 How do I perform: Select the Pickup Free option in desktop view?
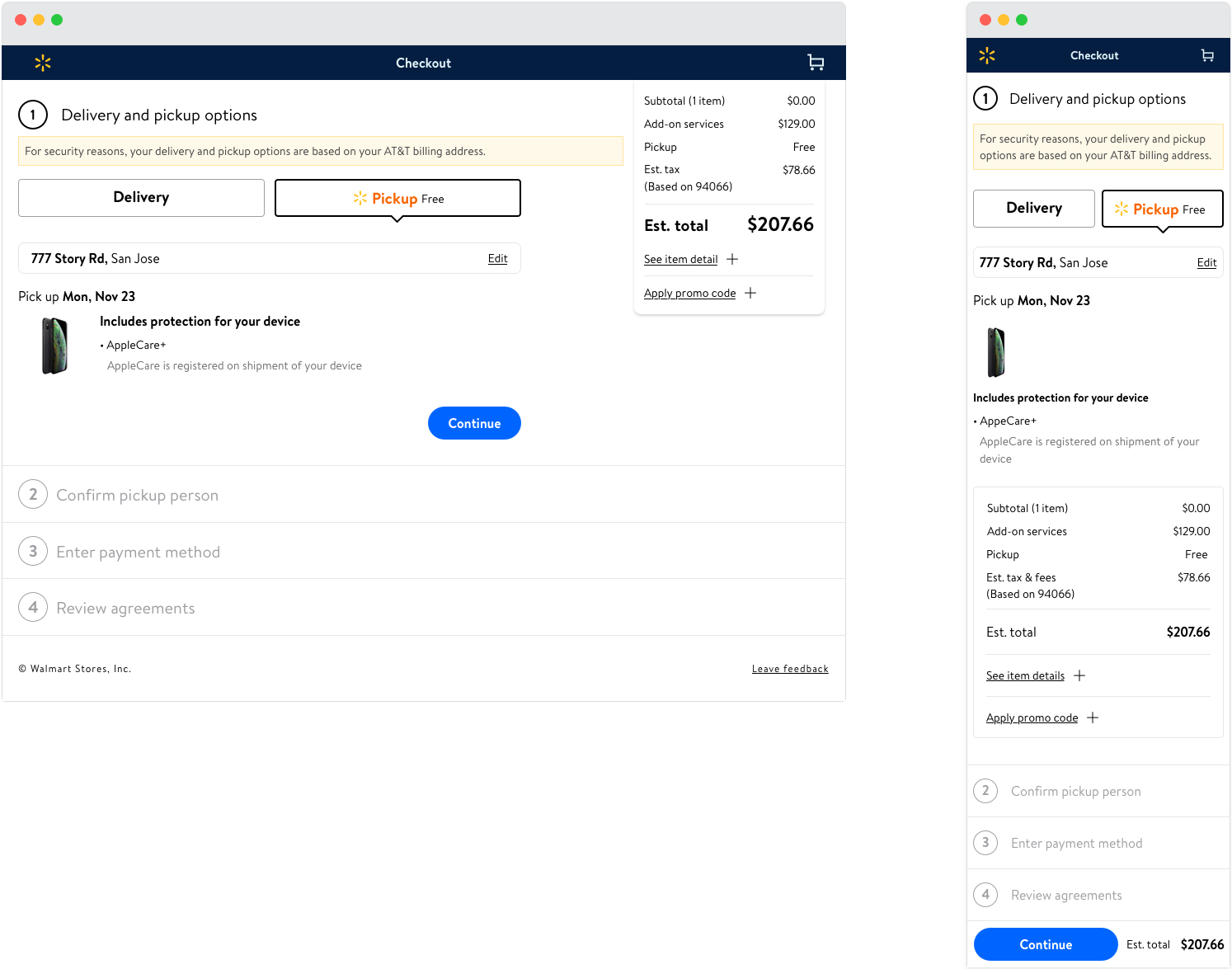point(397,198)
